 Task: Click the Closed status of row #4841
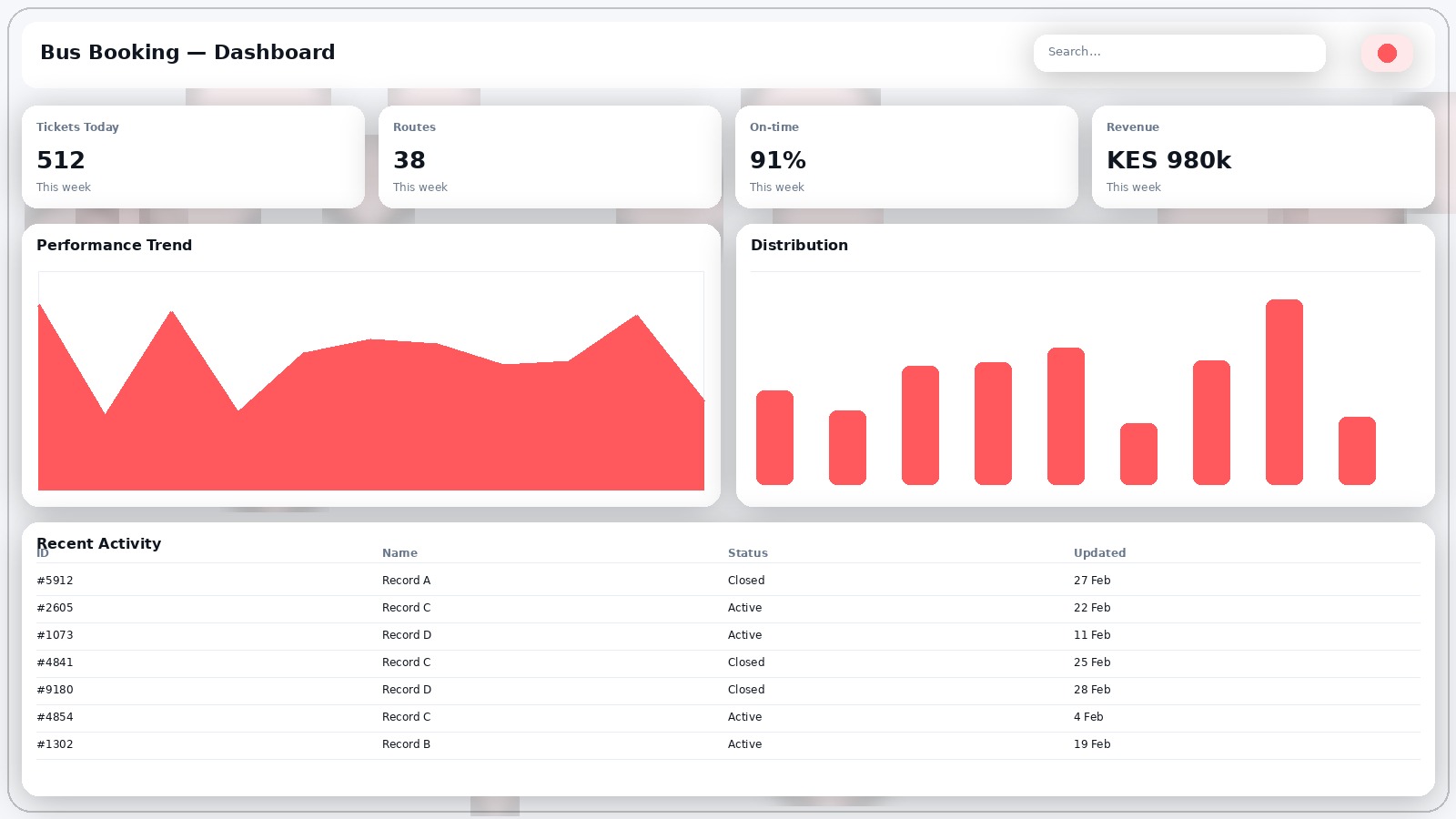pyautogui.click(x=746, y=662)
